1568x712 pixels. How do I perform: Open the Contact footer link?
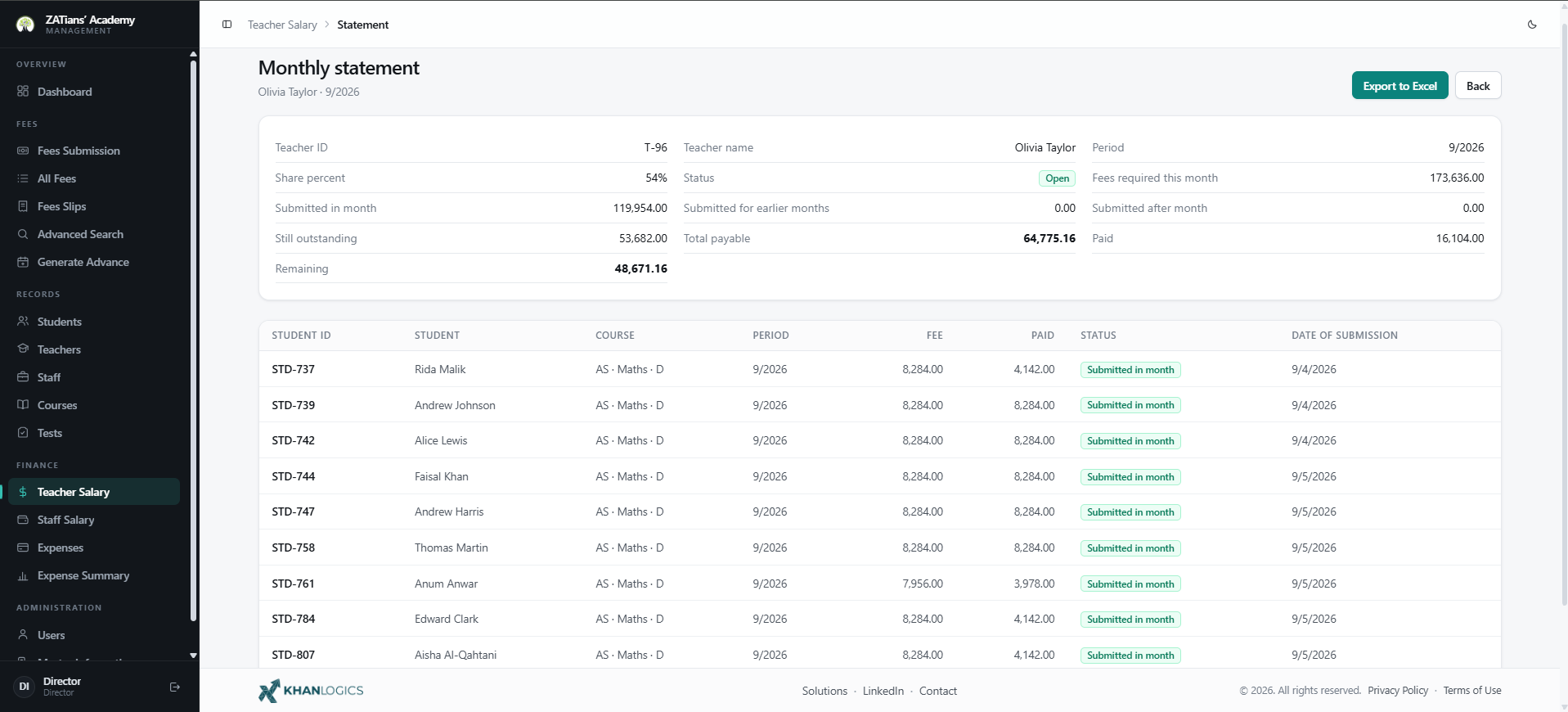pyautogui.click(x=938, y=691)
